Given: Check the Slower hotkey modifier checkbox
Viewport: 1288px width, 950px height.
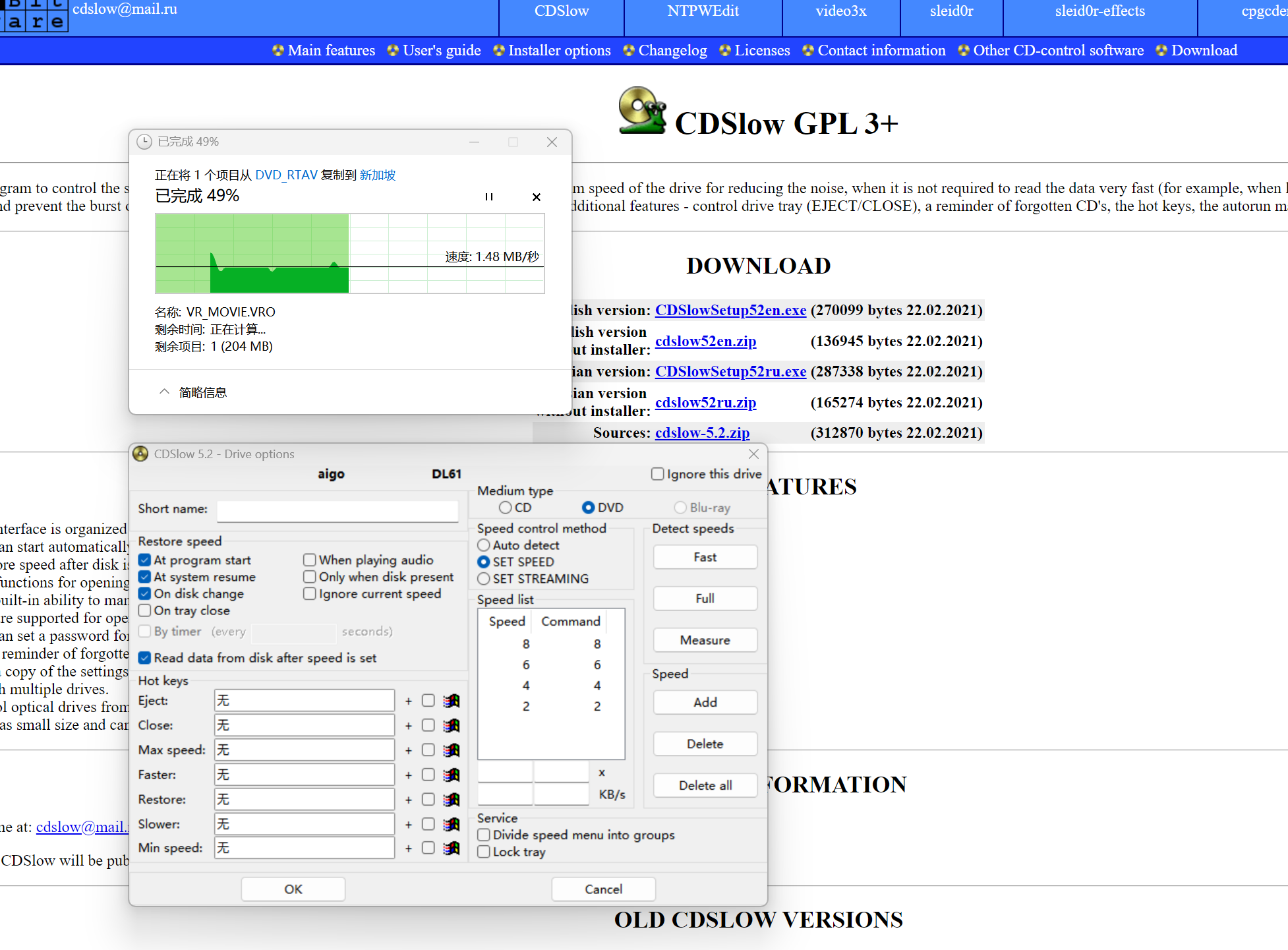Looking at the screenshot, I should pos(428,825).
